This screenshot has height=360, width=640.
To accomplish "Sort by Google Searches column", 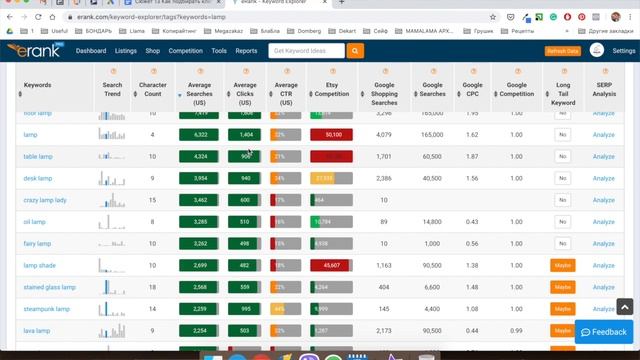I will [416, 94].
